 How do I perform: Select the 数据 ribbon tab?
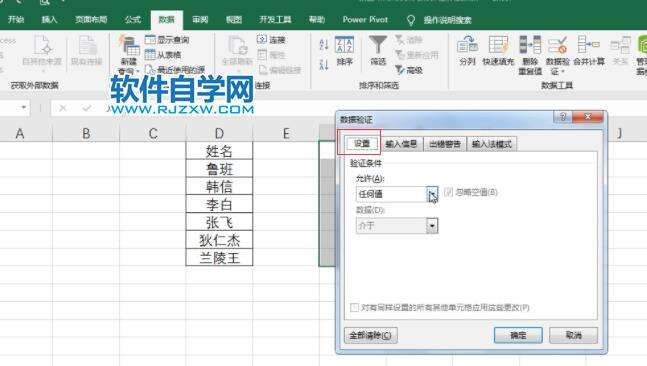pyautogui.click(x=167, y=19)
